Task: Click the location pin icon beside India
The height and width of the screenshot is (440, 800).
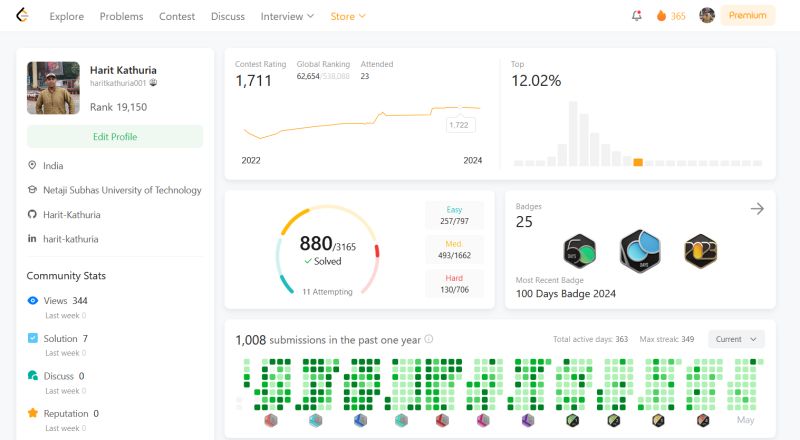Action: (32, 165)
